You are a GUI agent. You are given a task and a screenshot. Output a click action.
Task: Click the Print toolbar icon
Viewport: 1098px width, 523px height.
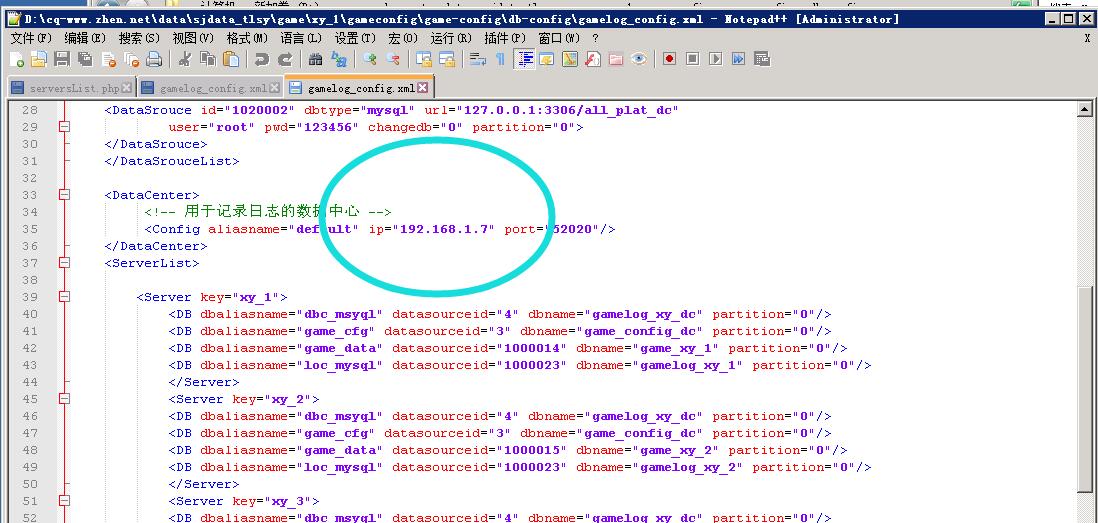(153, 59)
